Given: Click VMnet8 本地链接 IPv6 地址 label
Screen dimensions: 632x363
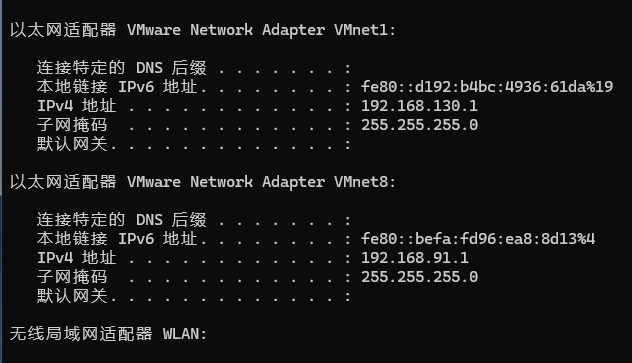Looking at the screenshot, I should point(117,239).
